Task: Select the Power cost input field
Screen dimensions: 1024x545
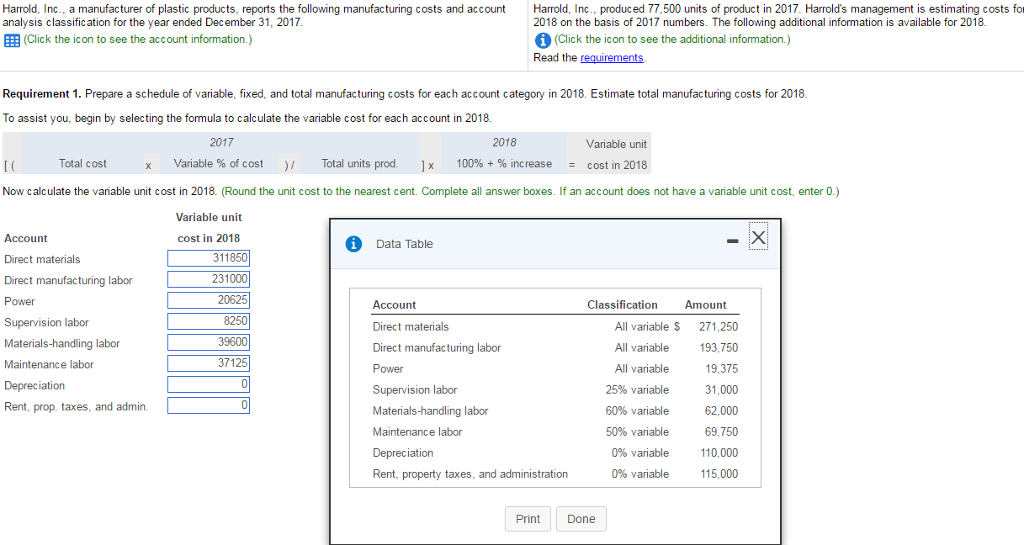Action: click(208, 300)
